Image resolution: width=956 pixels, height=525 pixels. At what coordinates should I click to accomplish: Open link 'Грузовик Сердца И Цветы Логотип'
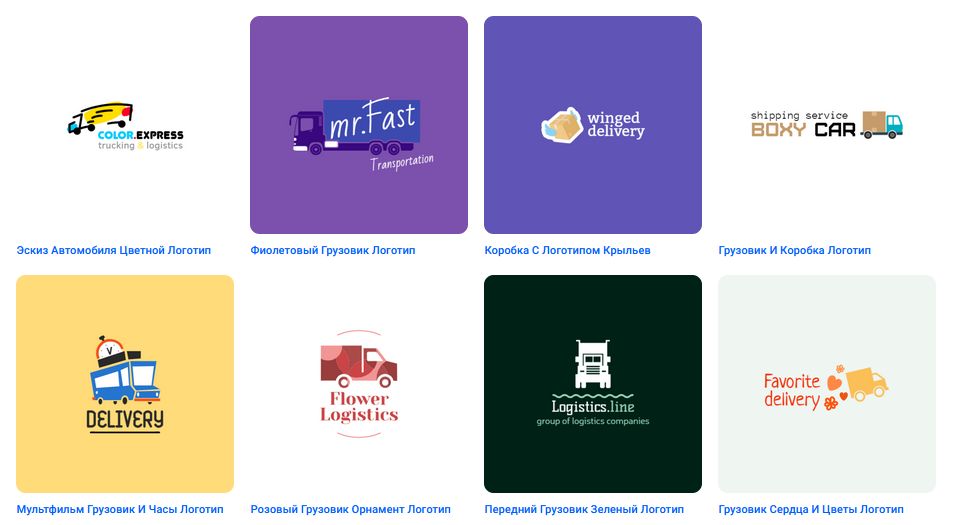(811, 510)
